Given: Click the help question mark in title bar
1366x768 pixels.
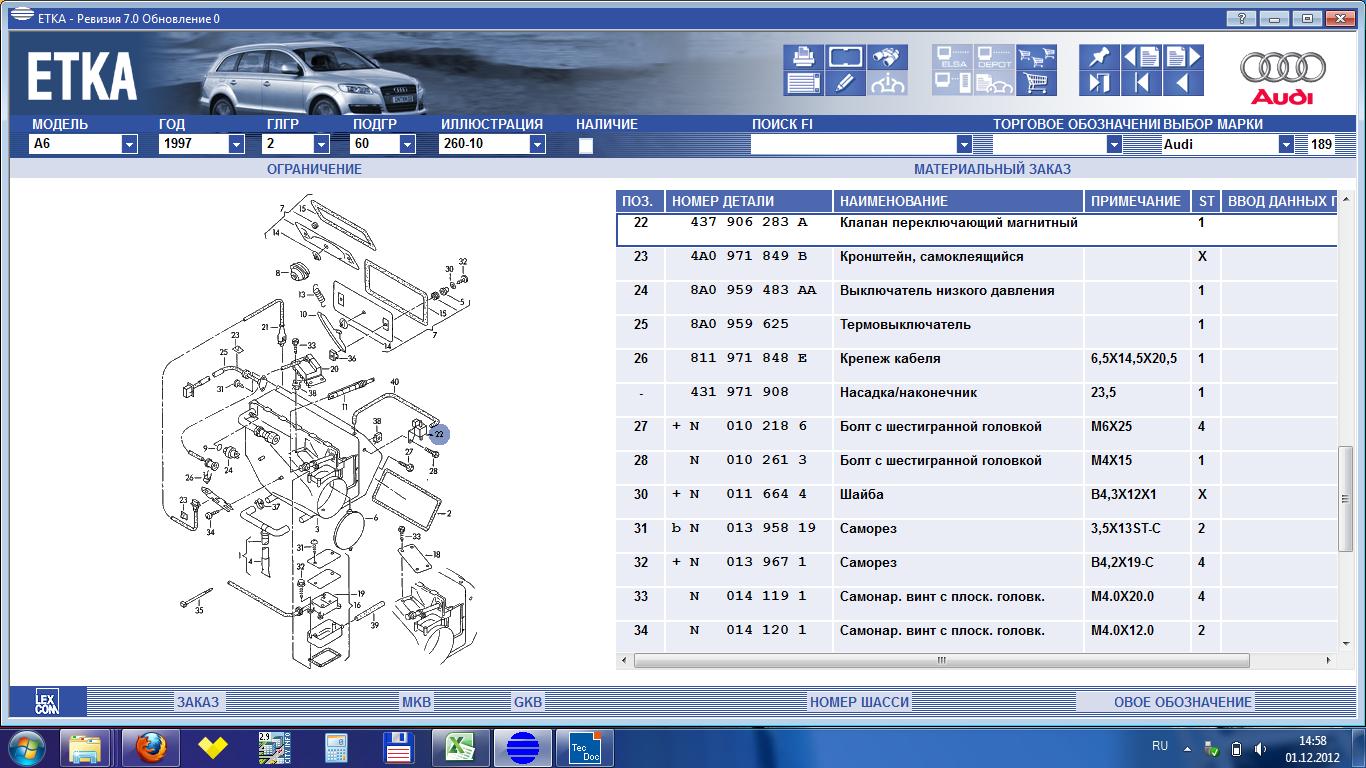Looking at the screenshot, I should click(x=1240, y=18).
